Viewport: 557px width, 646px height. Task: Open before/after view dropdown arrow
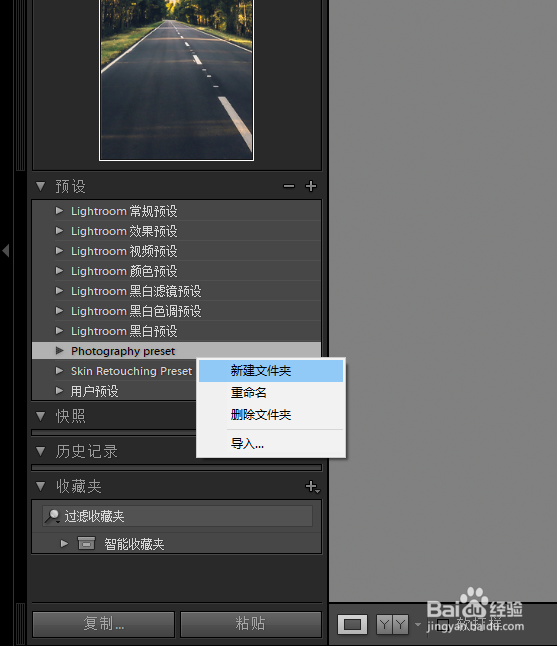(x=418, y=625)
